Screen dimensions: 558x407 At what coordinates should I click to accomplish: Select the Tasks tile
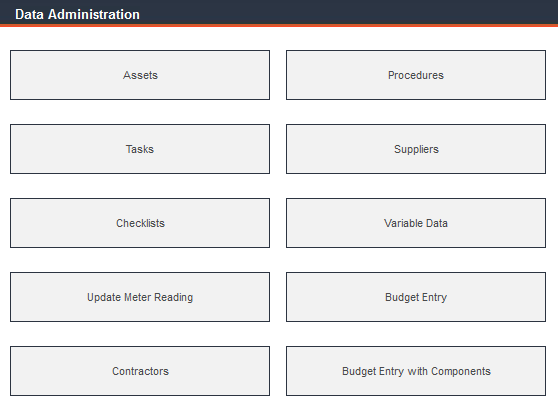[x=140, y=149]
